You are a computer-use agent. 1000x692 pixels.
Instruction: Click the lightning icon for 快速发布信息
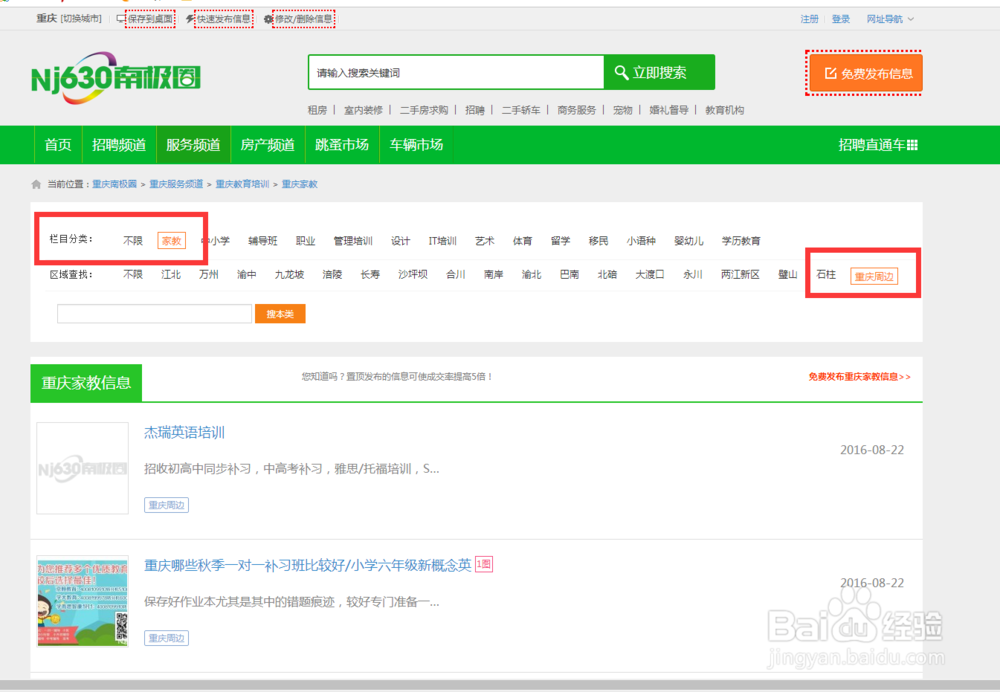[x=190, y=17]
